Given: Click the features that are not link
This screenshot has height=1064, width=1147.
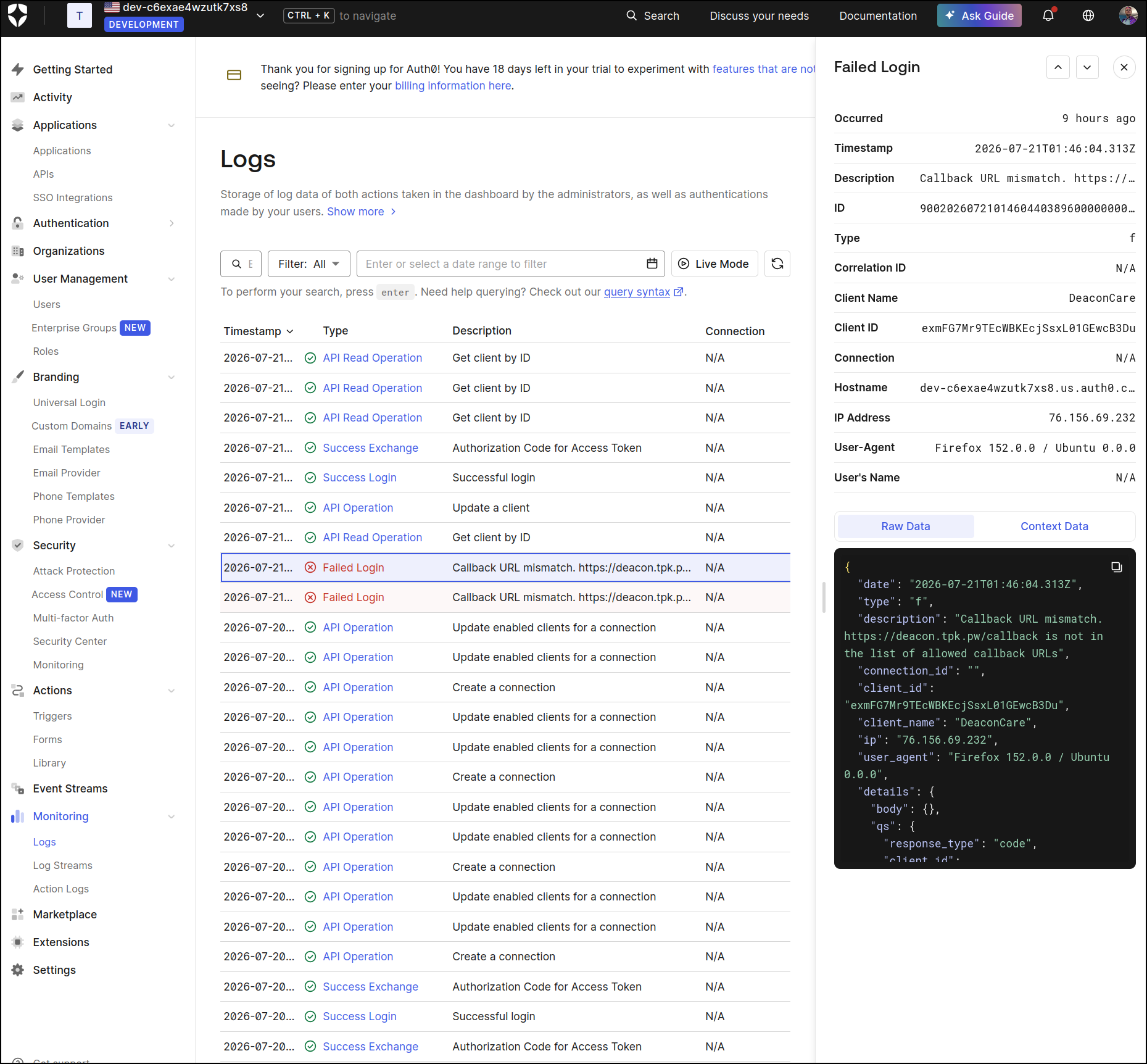Looking at the screenshot, I should click(764, 69).
